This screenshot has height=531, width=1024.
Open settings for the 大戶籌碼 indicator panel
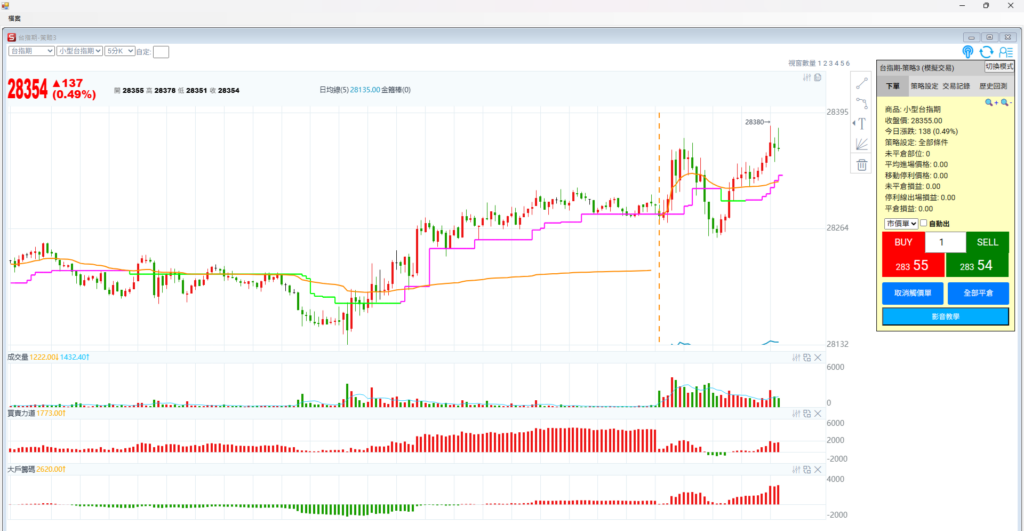[796, 469]
